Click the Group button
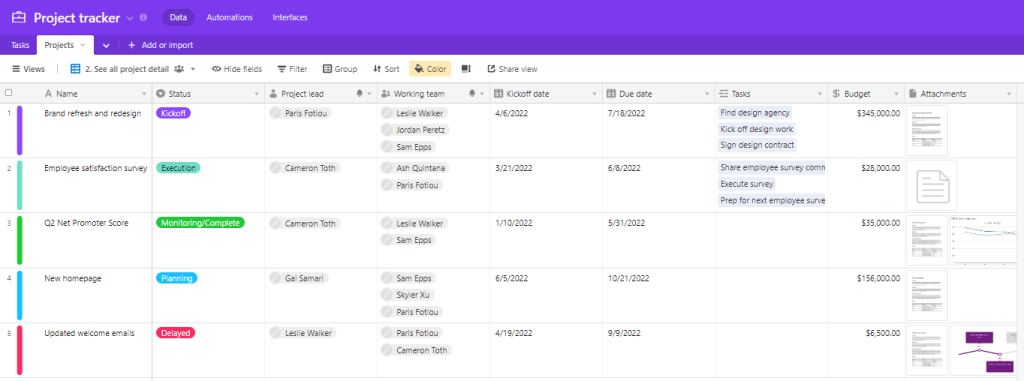Screen dimensions: 1024x381 (340, 69)
